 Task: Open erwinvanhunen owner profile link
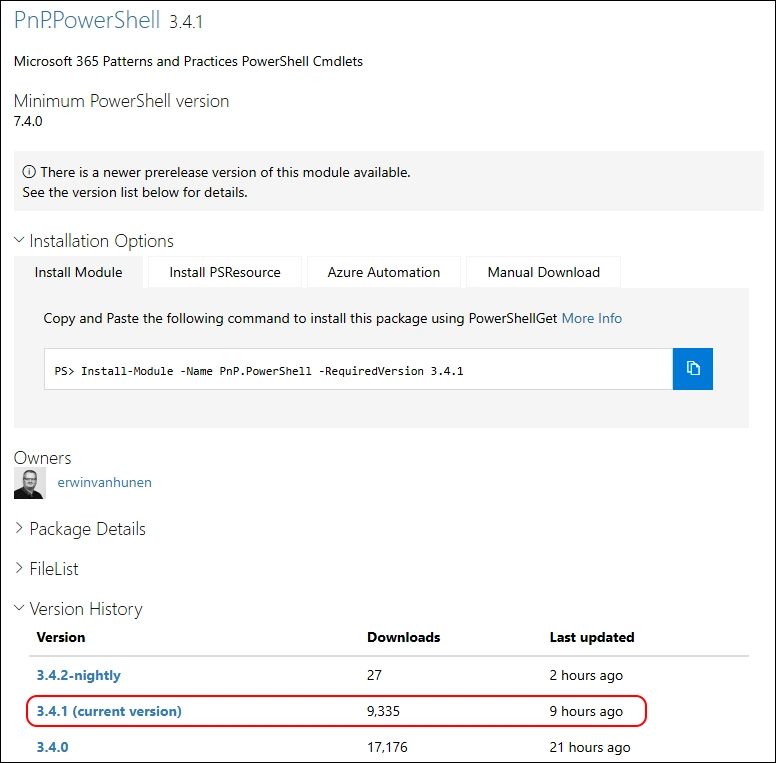[104, 482]
